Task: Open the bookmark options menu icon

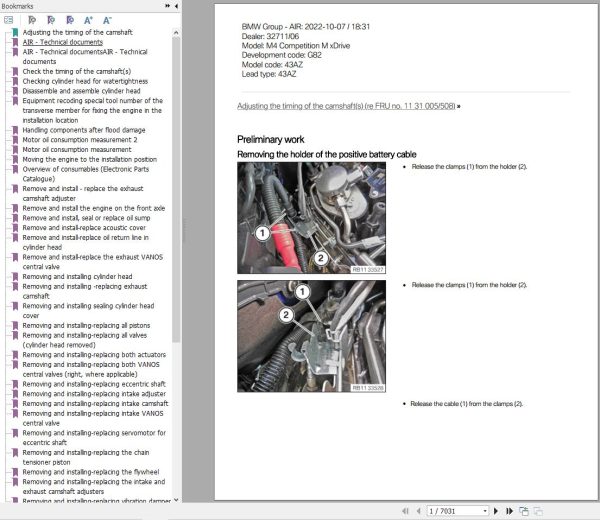Action: tap(8, 20)
